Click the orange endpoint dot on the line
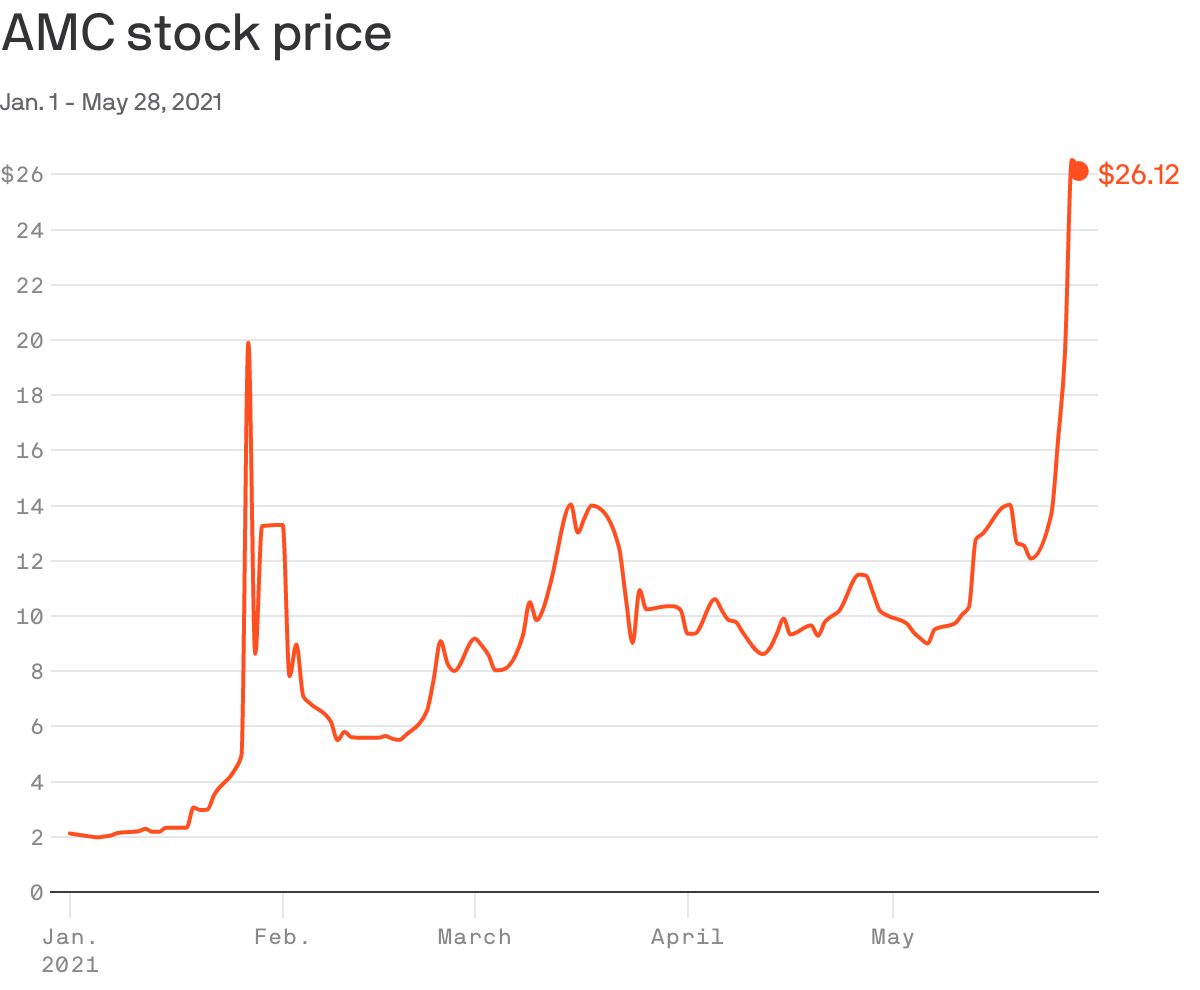This screenshot has width=1200, height=990. (x=1079, y=171)
